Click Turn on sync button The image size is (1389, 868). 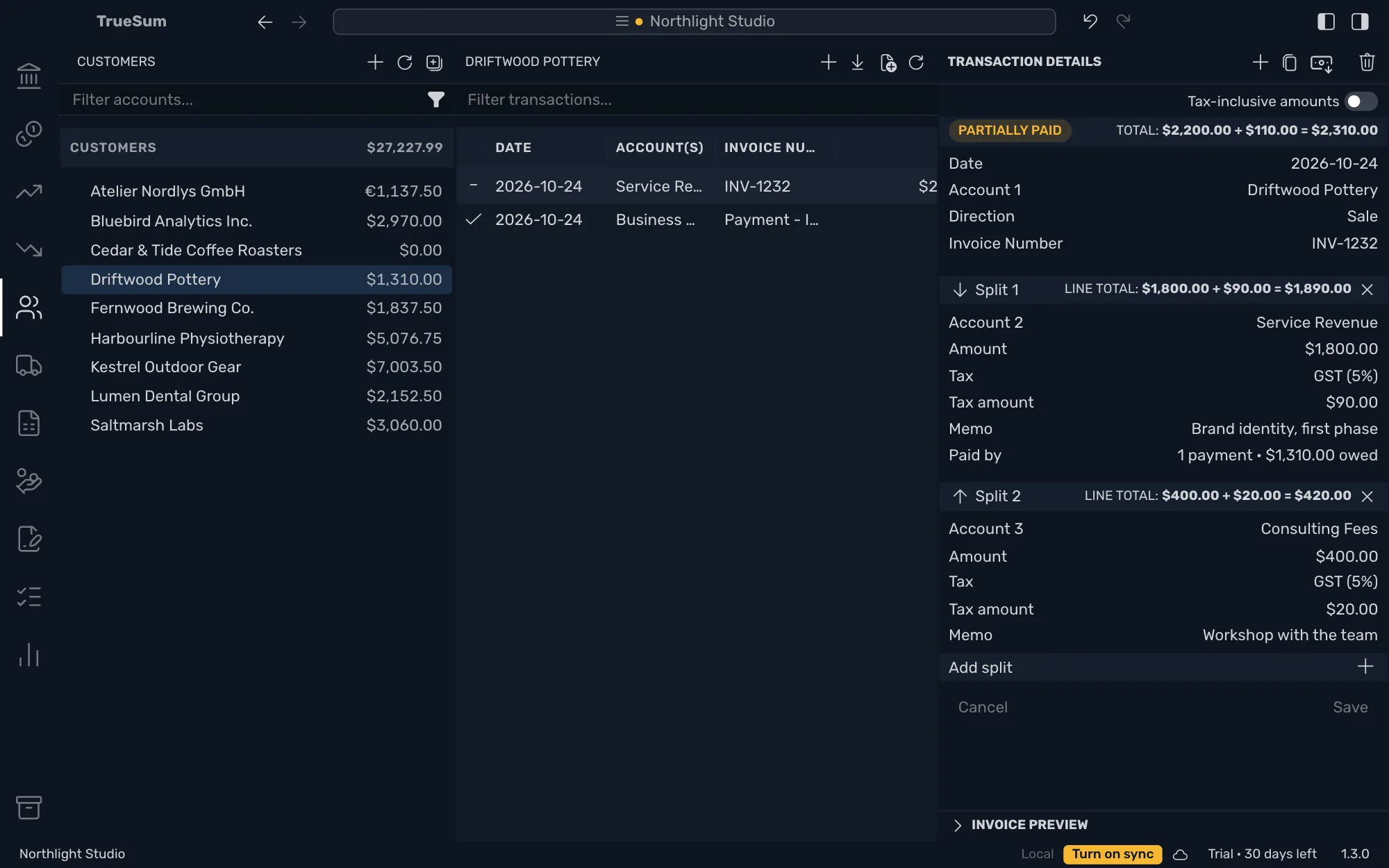1112,854
